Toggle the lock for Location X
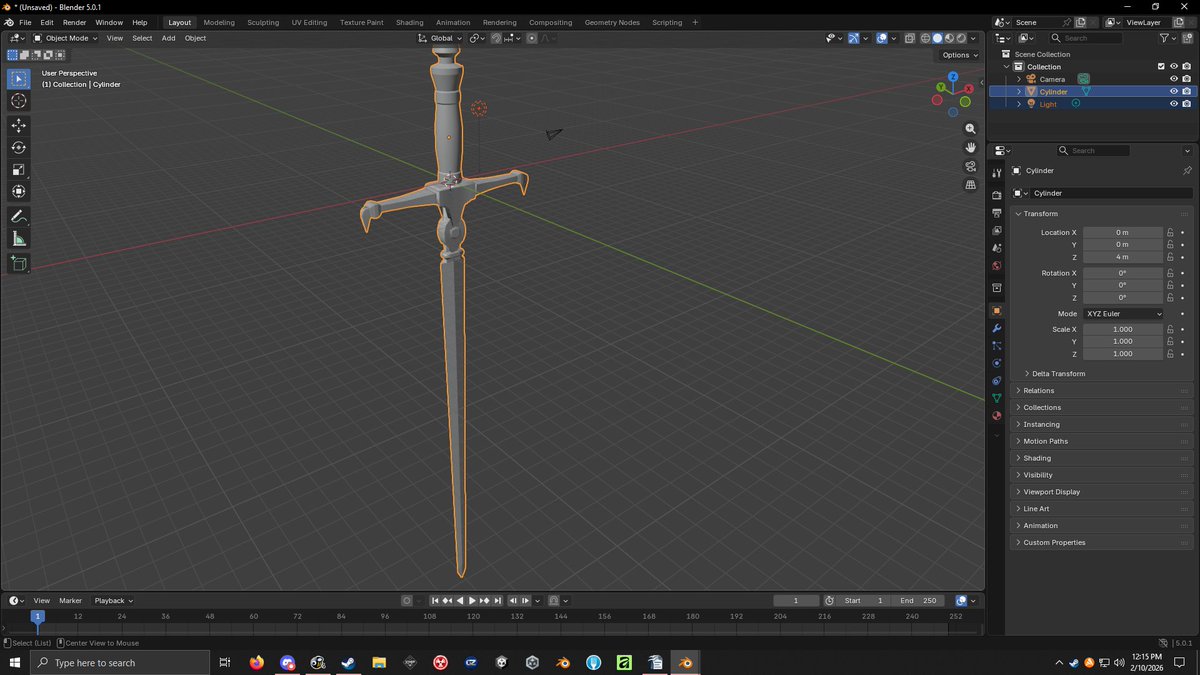 point(1170,232)
